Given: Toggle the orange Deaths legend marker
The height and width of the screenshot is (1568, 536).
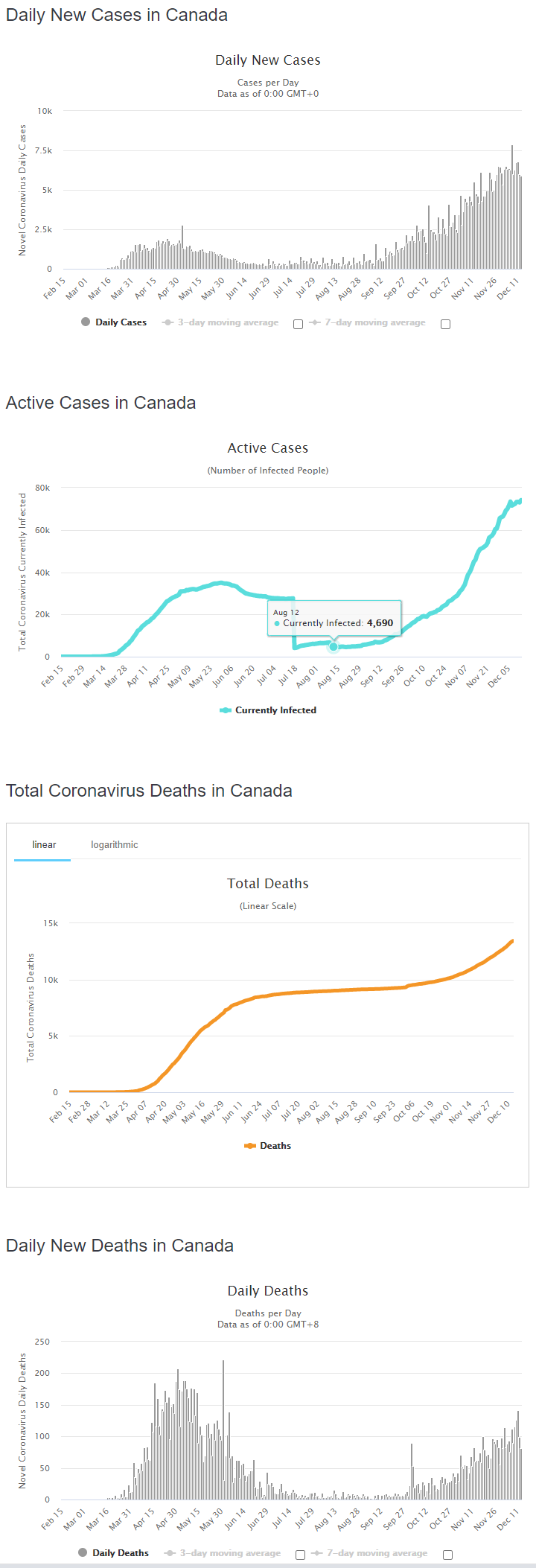Looking at the screenshot, I should [250, 1146].
